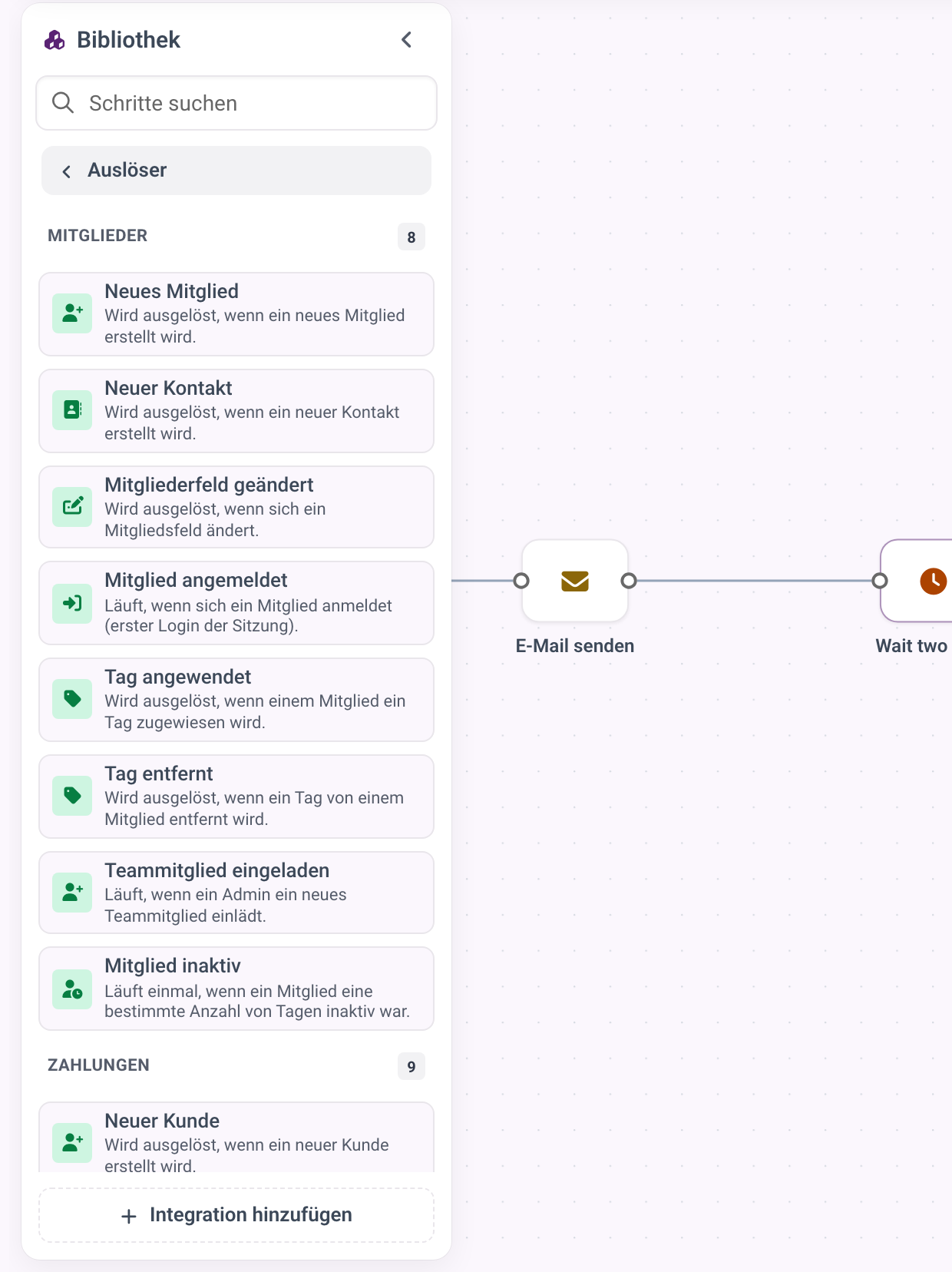Click the E-Mail node's right output connector
The height and width of the screenshot is (1272, 952).
point(629,581)
